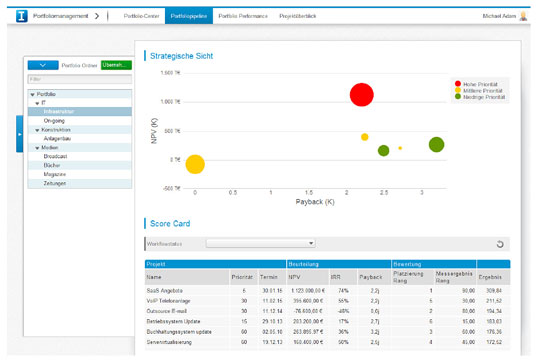
Task: Collapse the Konstruktion tree node
Action: coord(37,130)
